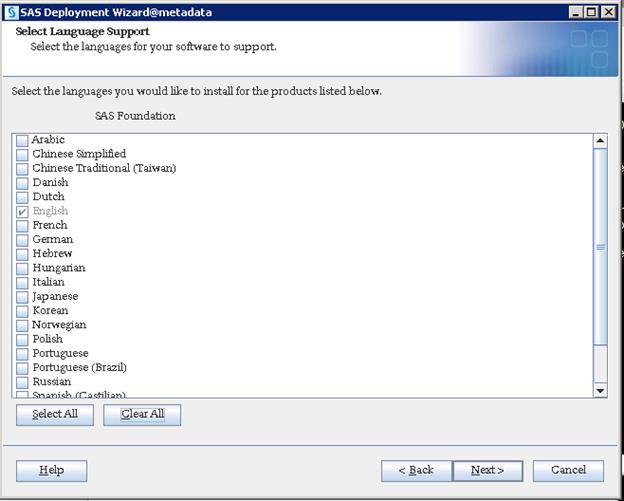Open Help for this wizard page
Screen dimensions: 624x501
pos(51,471)
